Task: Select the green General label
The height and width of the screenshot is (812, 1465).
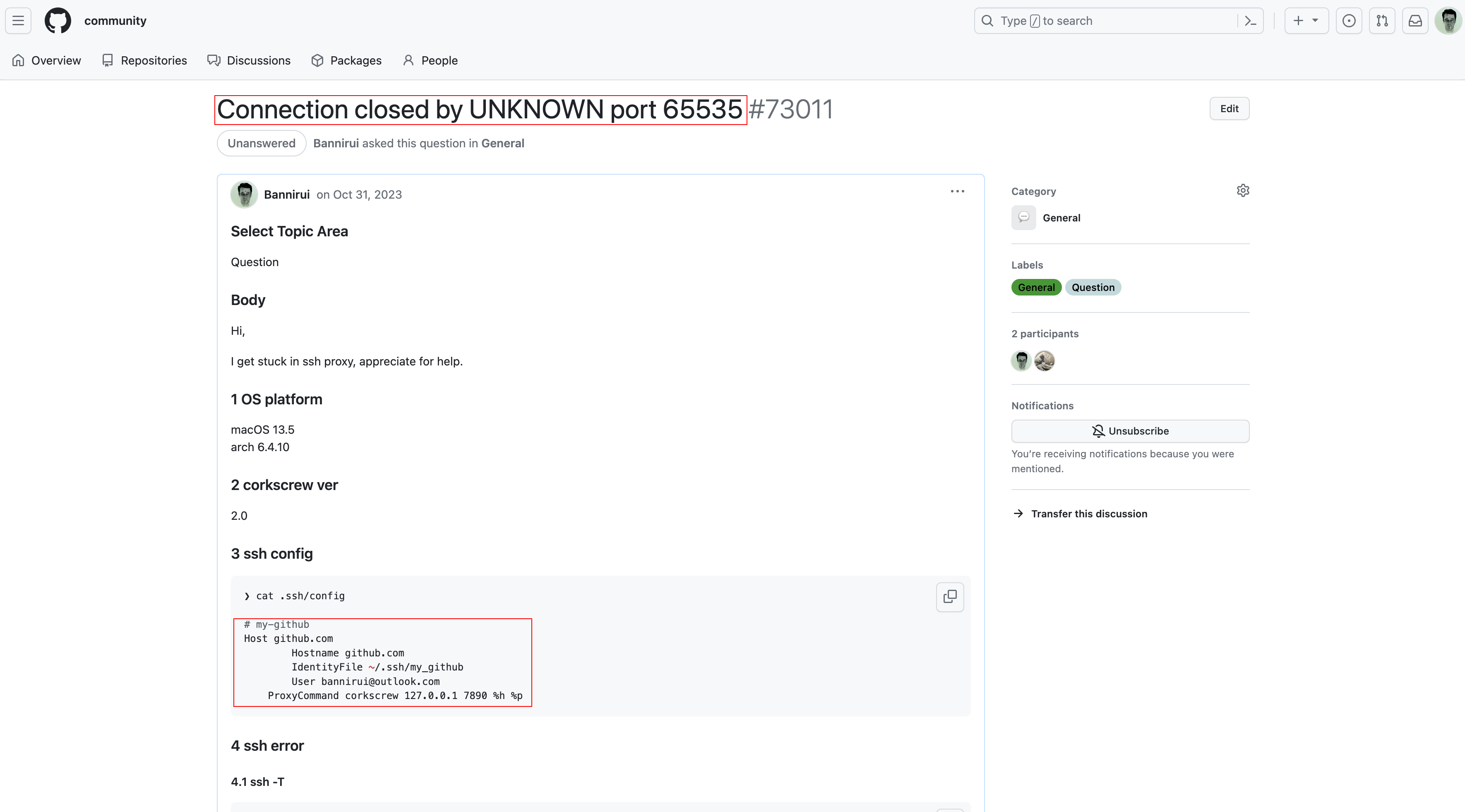Action: pyautogui.click(x=1035, y=287)
